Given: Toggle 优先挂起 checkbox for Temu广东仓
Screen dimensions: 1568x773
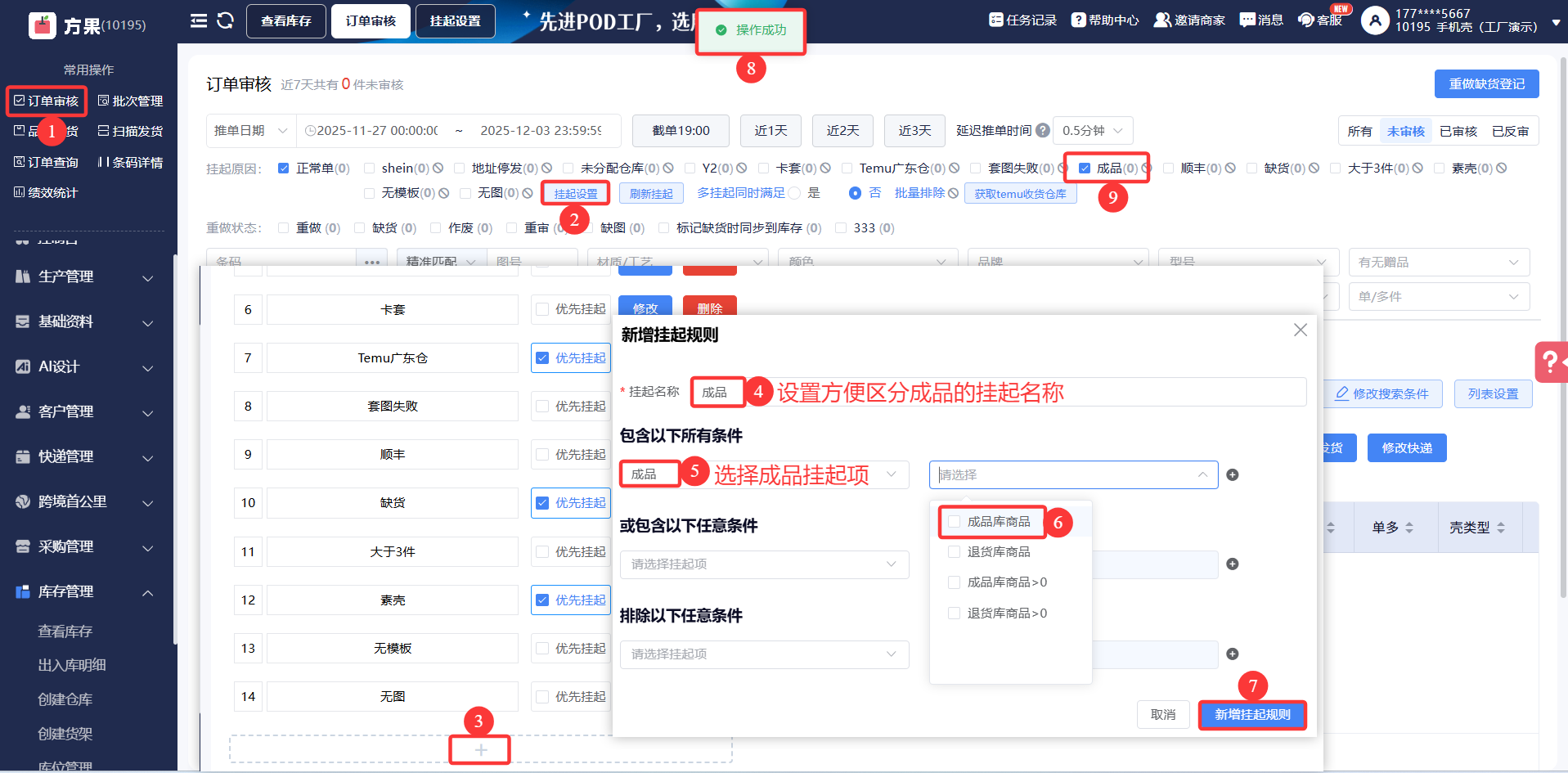Looking at the screenshot, I should tap(542, 358).
